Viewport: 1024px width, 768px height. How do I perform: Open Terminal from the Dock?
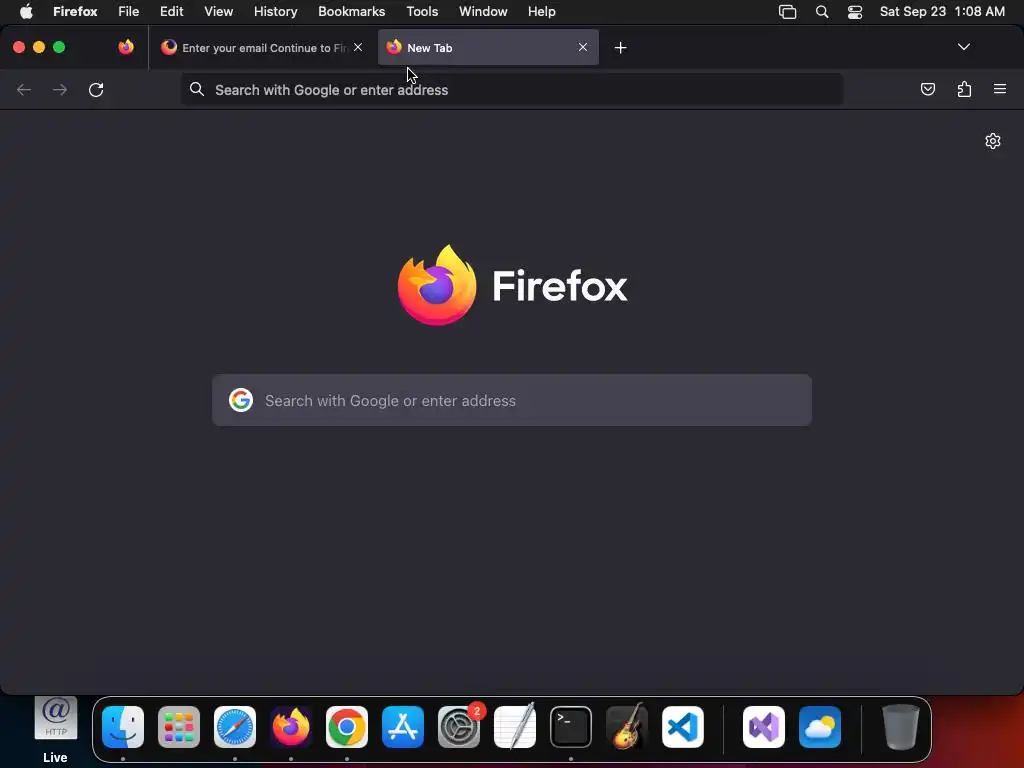pos(571,727)
